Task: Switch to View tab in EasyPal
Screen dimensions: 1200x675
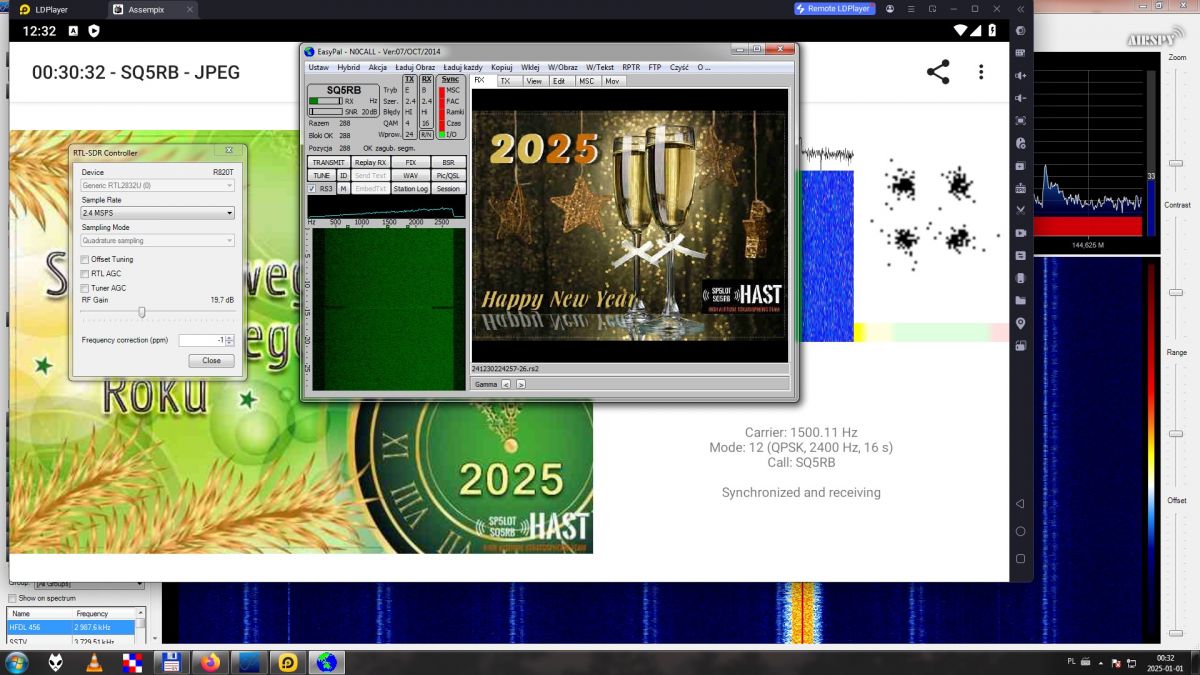Action: click(x=534, y=81)
